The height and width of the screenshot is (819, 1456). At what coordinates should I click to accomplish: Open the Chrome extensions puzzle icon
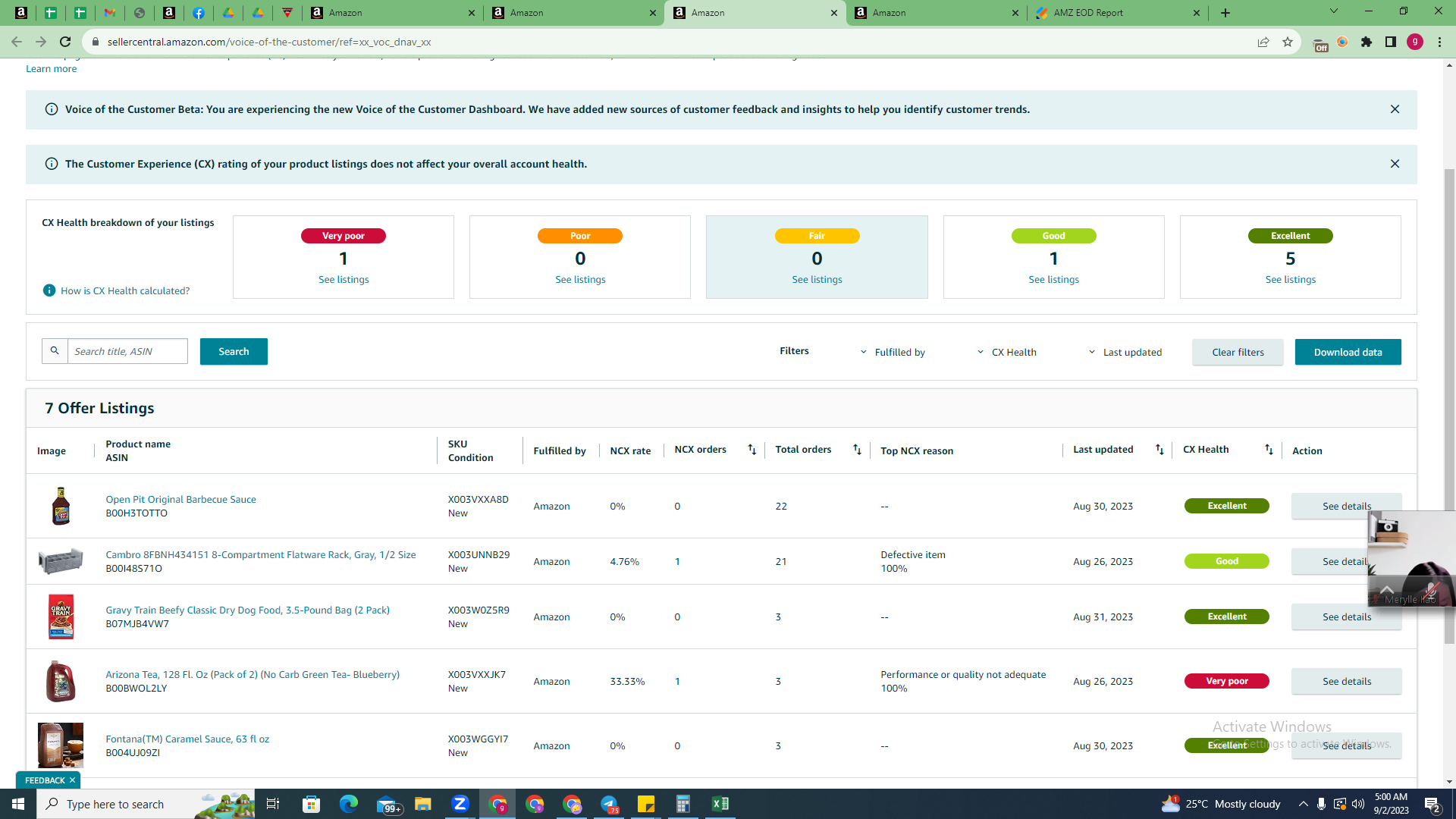1367,42
